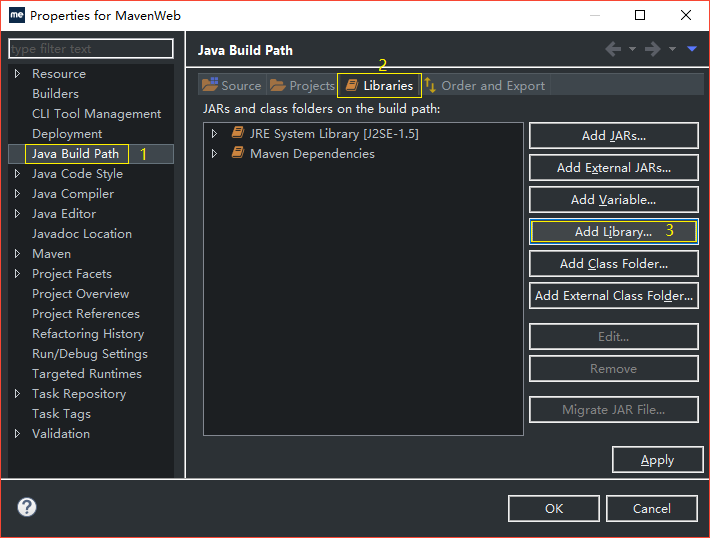
Task: Click the Remove button
Action: [614, 369]
